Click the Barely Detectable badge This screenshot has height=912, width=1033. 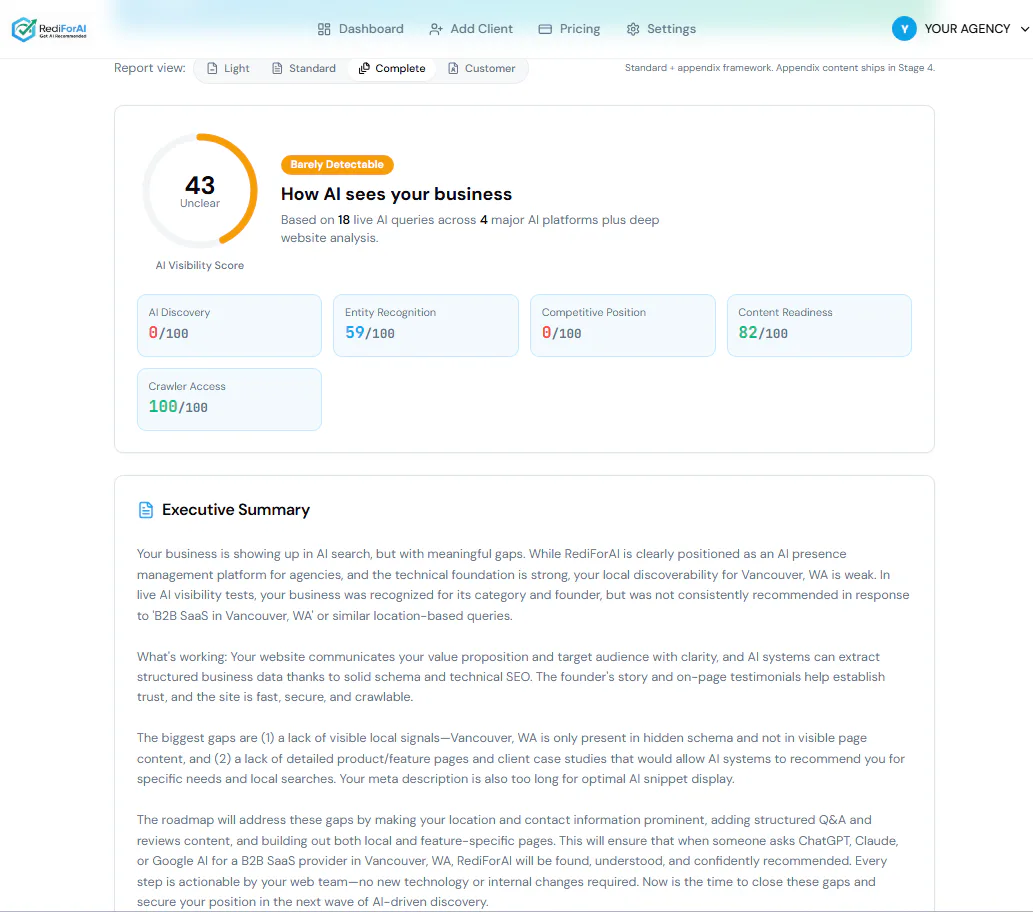[337, 165]
